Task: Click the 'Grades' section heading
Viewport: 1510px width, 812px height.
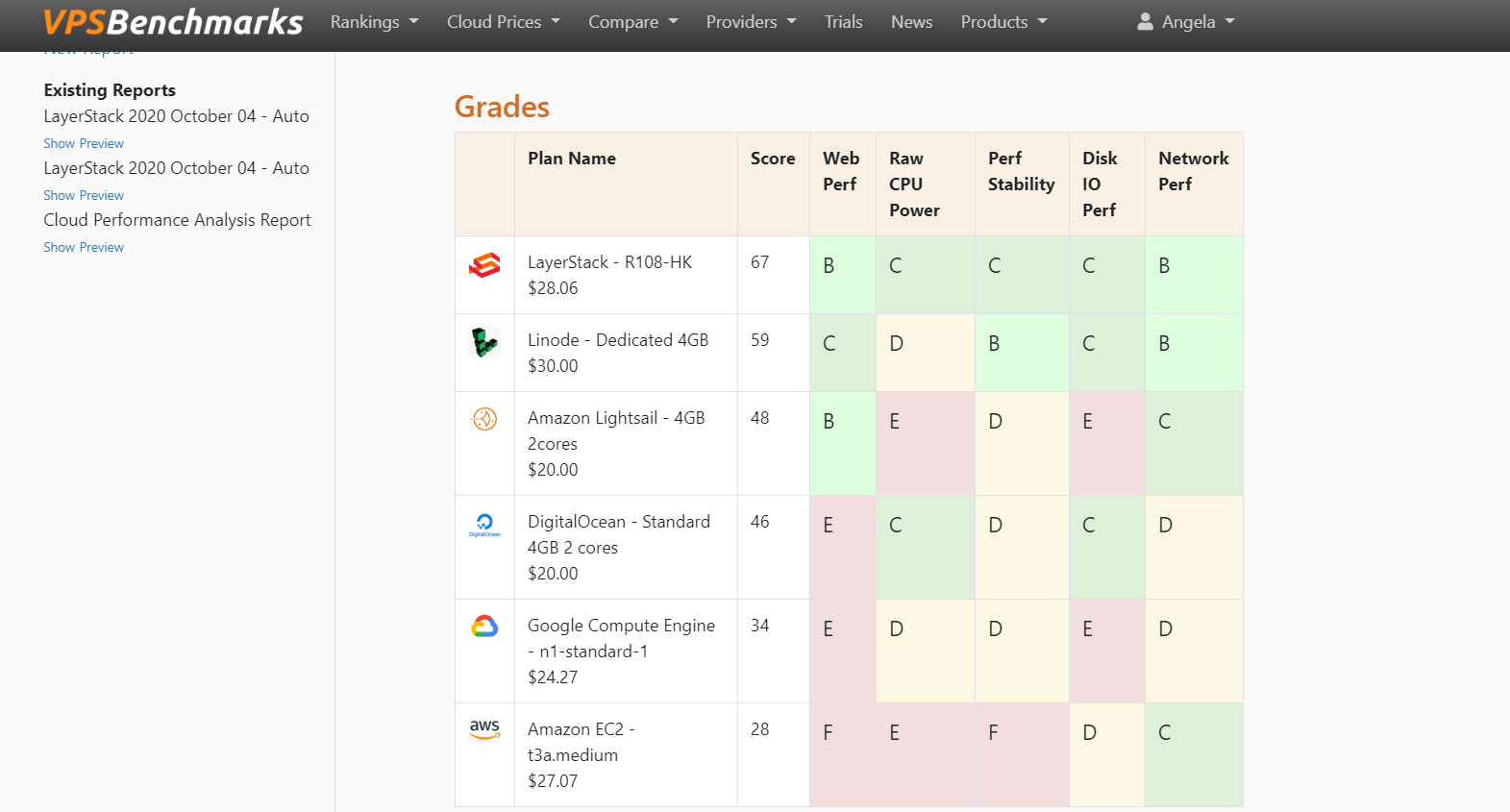Action: coord(502,107)
